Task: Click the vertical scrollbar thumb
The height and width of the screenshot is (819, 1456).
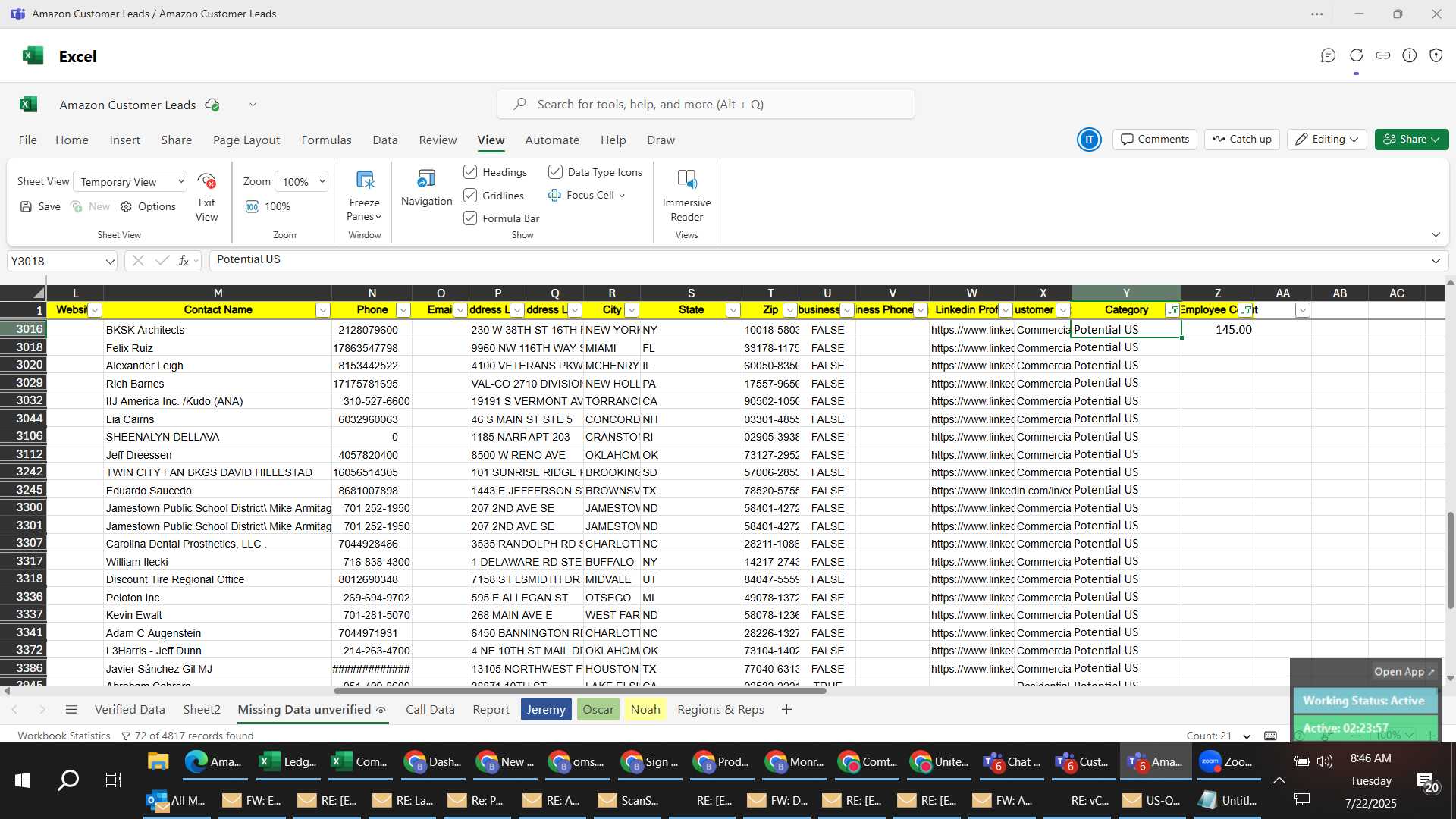Action: pyautogui.click(x=1450, y=560)
